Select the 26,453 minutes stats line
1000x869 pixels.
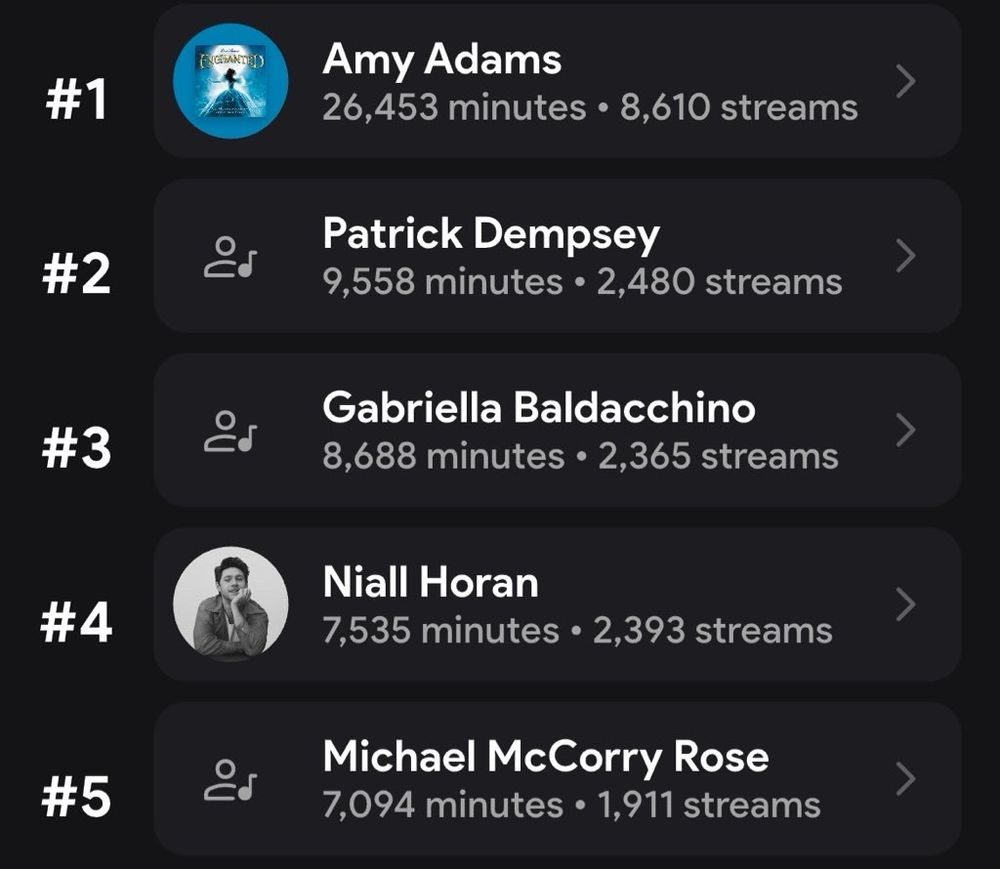pyautogui.click(x=590, y=108)
